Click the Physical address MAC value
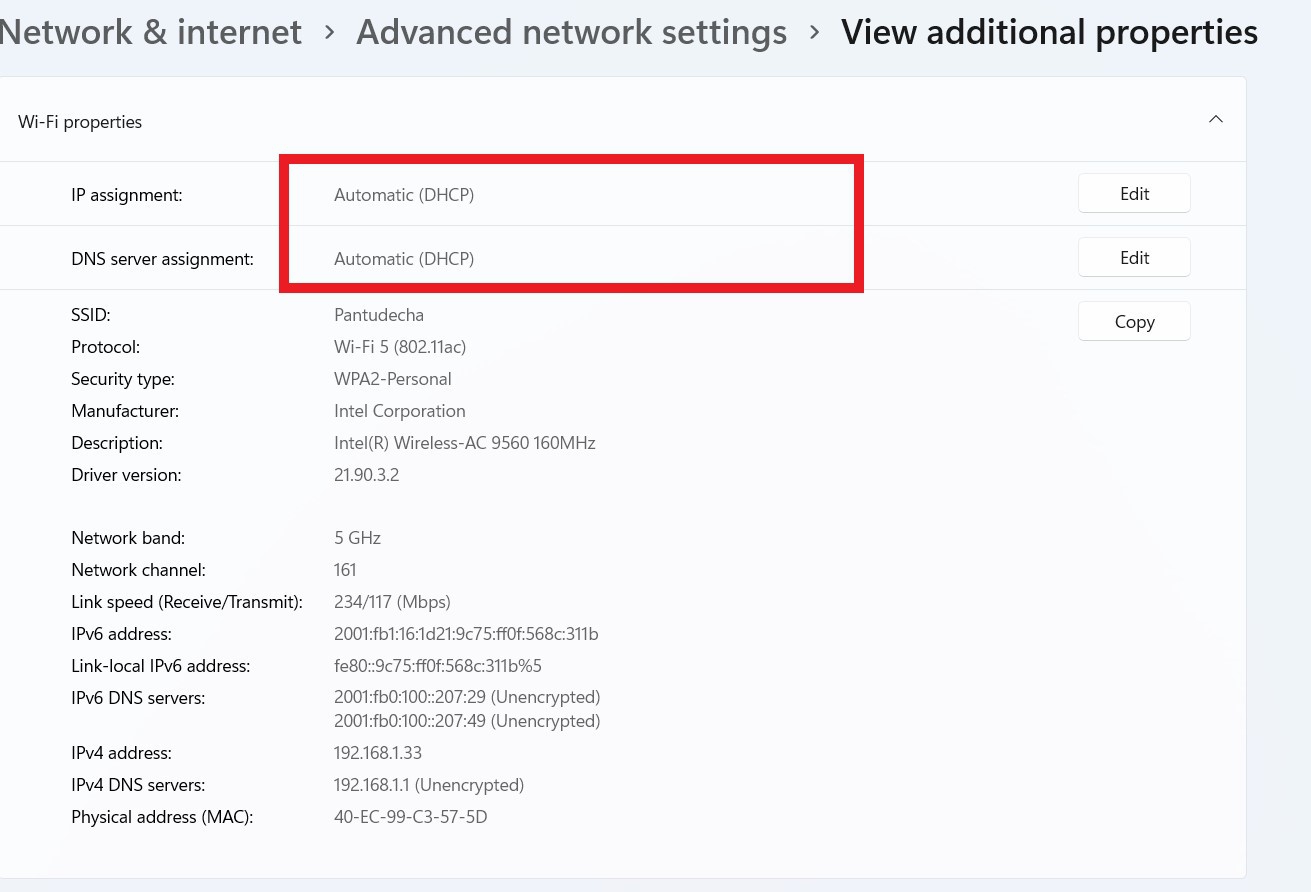Screen dimensions: 1311x892 (410, 817)
